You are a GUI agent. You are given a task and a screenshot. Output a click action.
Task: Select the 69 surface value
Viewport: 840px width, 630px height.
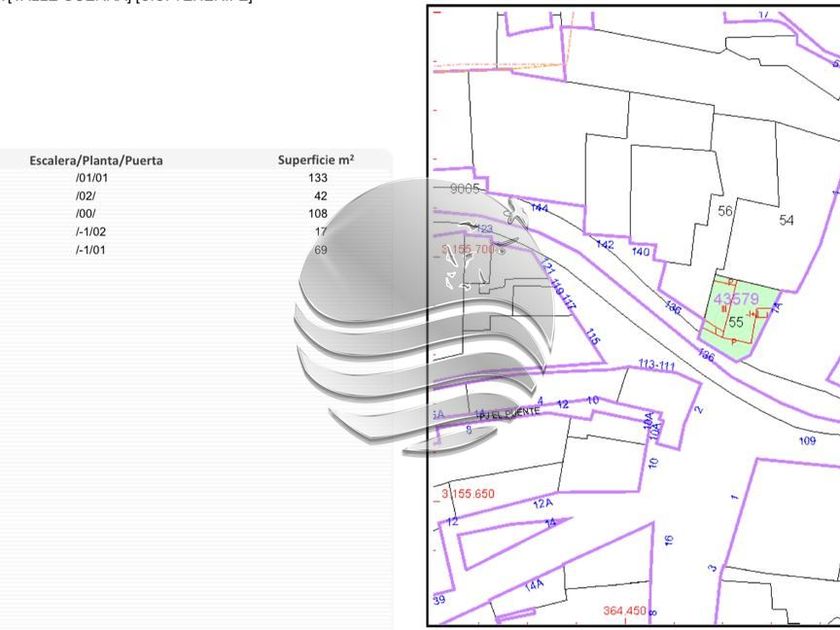coord(321,250)
